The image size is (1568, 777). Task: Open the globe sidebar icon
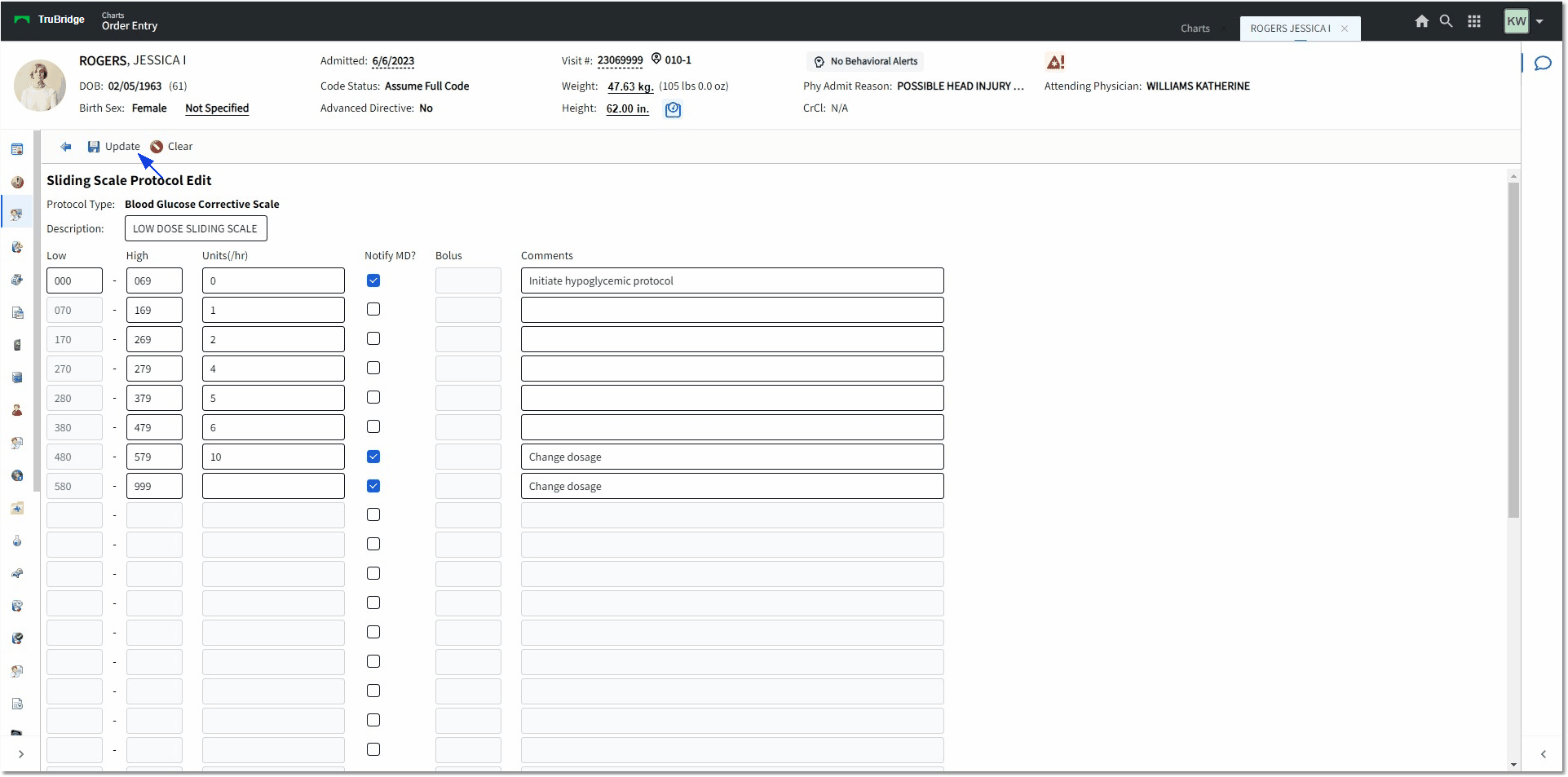point(17,475)
